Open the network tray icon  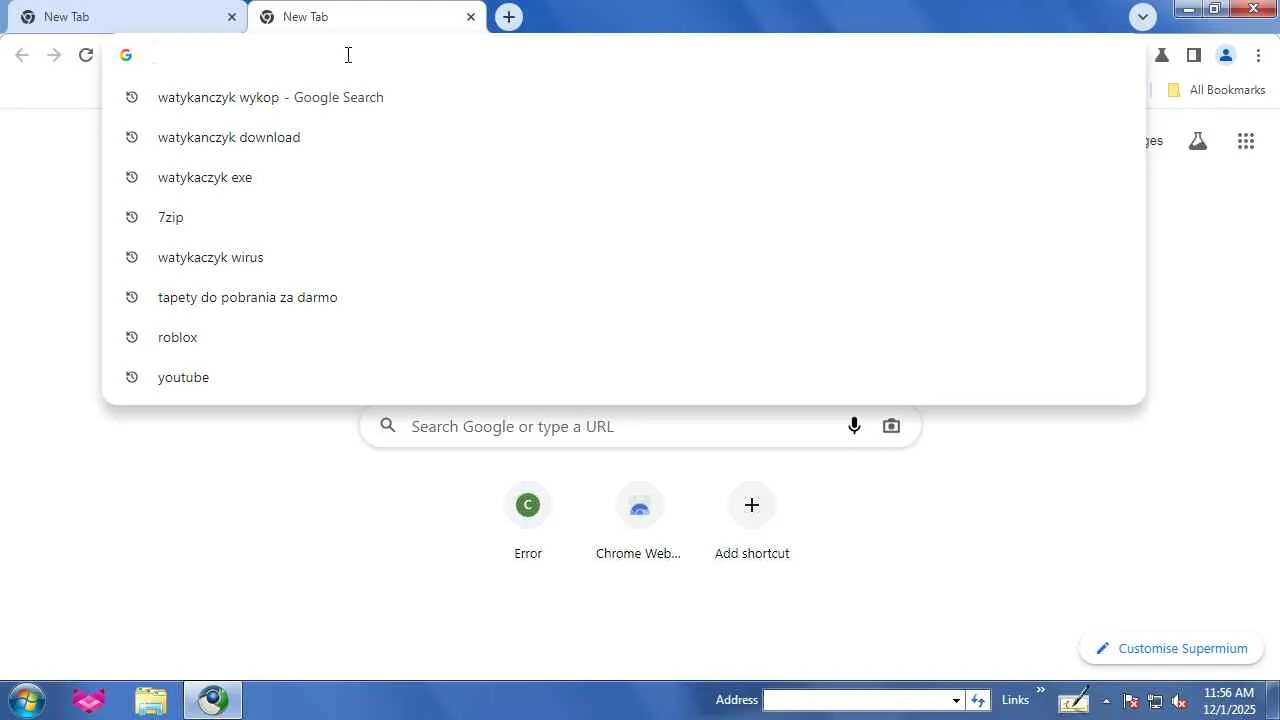point(1156,701)
